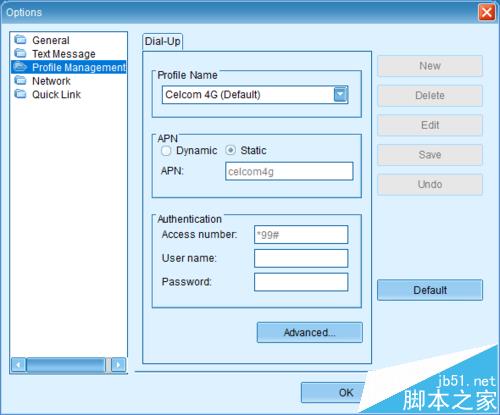This screenshot has width=500, height=415.
Task: Click the Quick Link folder icon
Action: tap(20, 94)
